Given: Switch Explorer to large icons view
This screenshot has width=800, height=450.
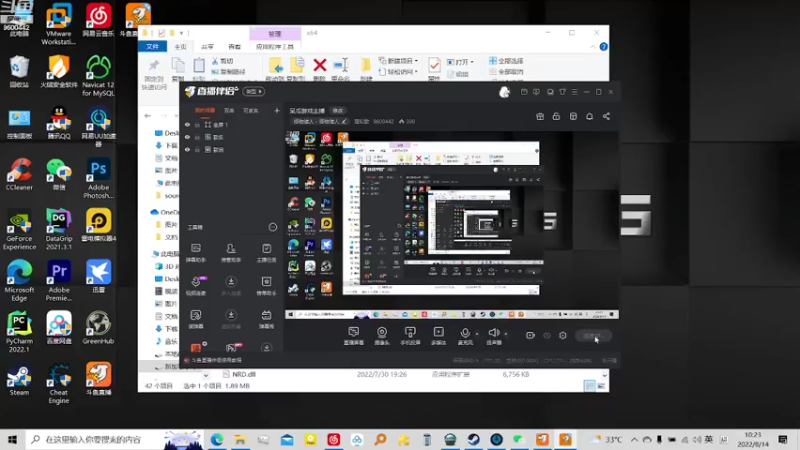Looking at the screenshot, I should pyautogui.click(x=601, y=386).
